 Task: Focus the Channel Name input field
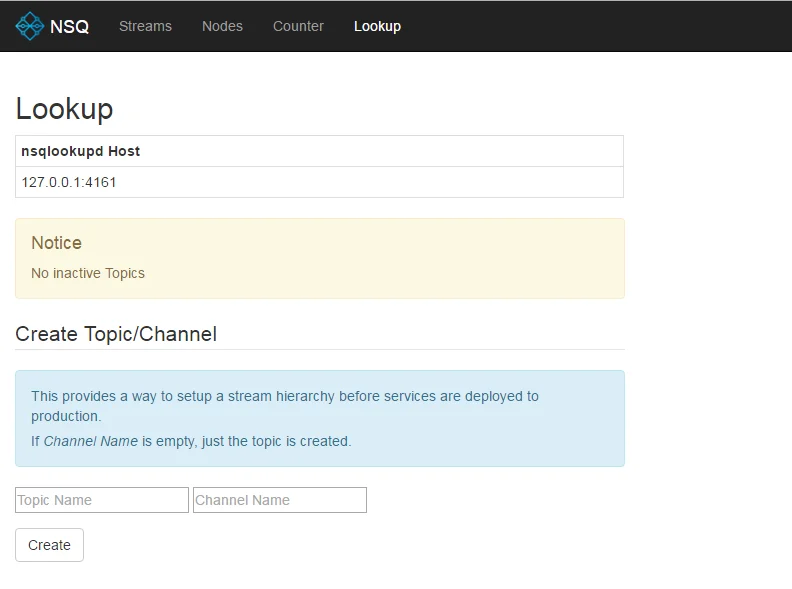[x=280, y=500]
